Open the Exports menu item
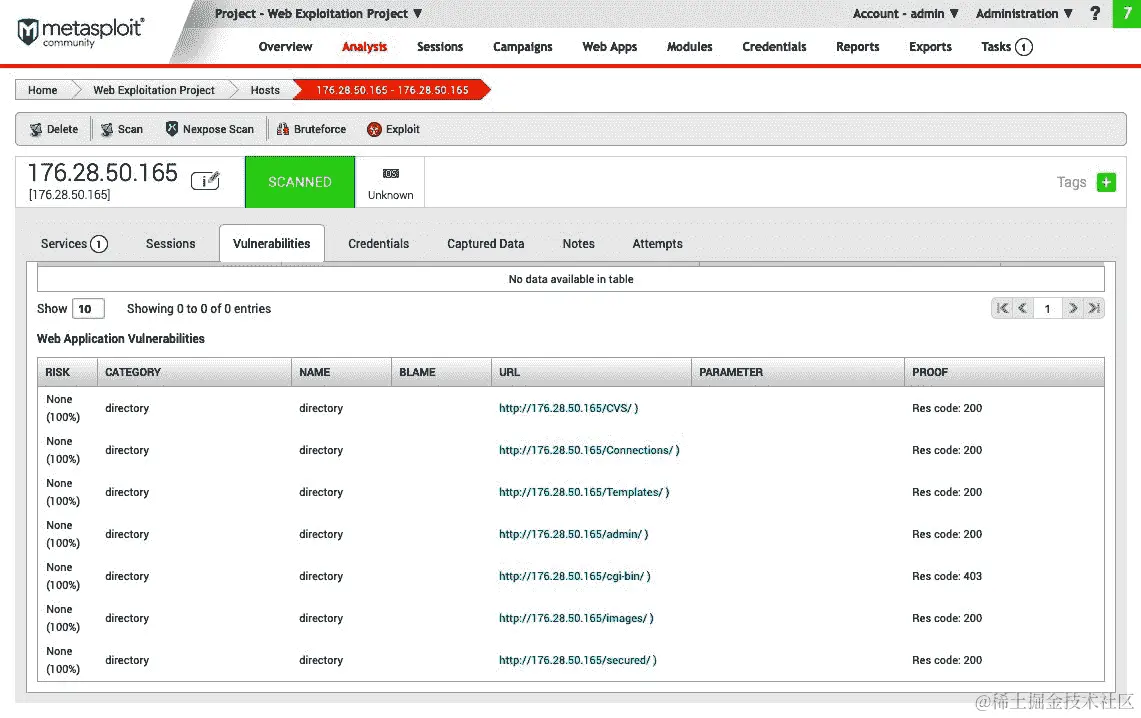 [x=930, y=47]
